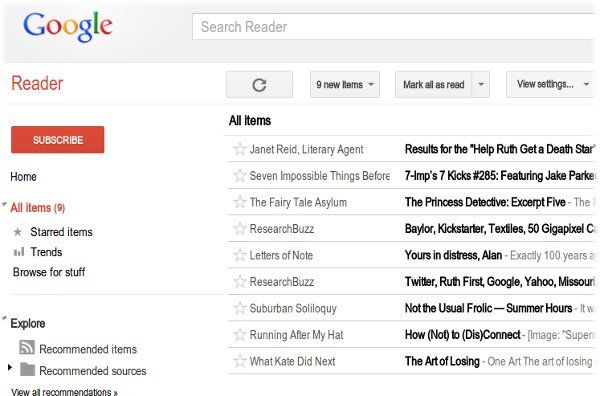Image resolution: width=600 pixels, height=396 pixels.
Task: Select All items (9) in sidebar
Action: click(x=38, y=208)
